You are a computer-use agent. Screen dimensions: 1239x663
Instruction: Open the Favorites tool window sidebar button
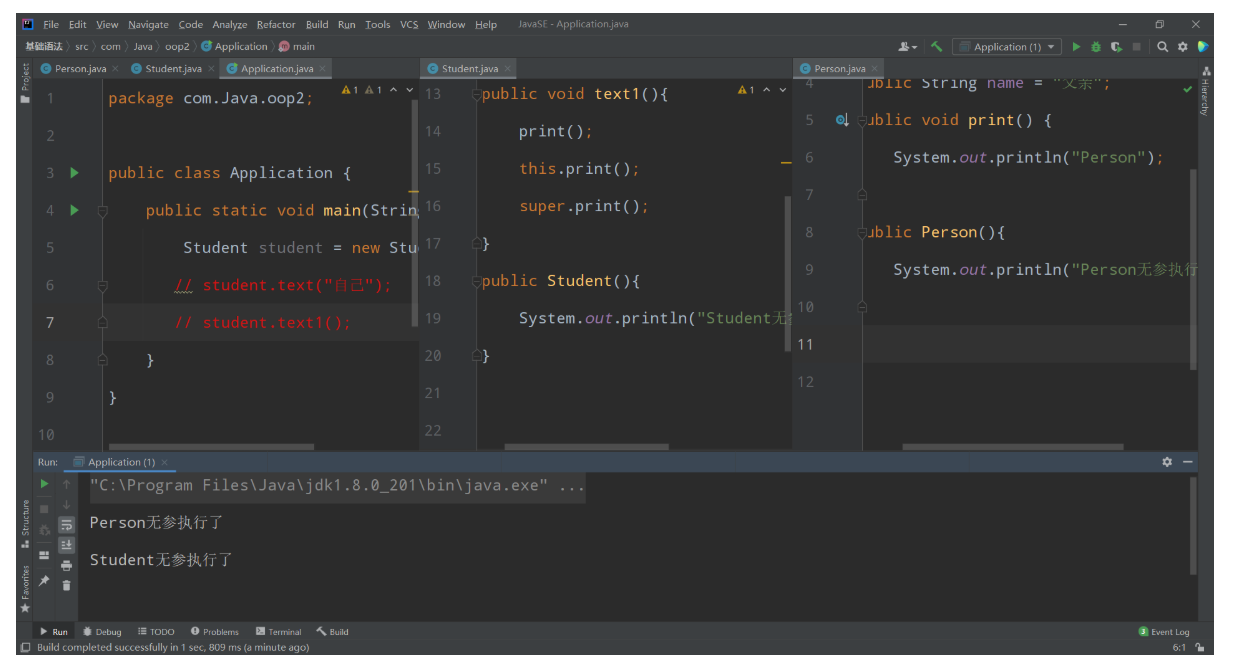click(x=25, y=590)
